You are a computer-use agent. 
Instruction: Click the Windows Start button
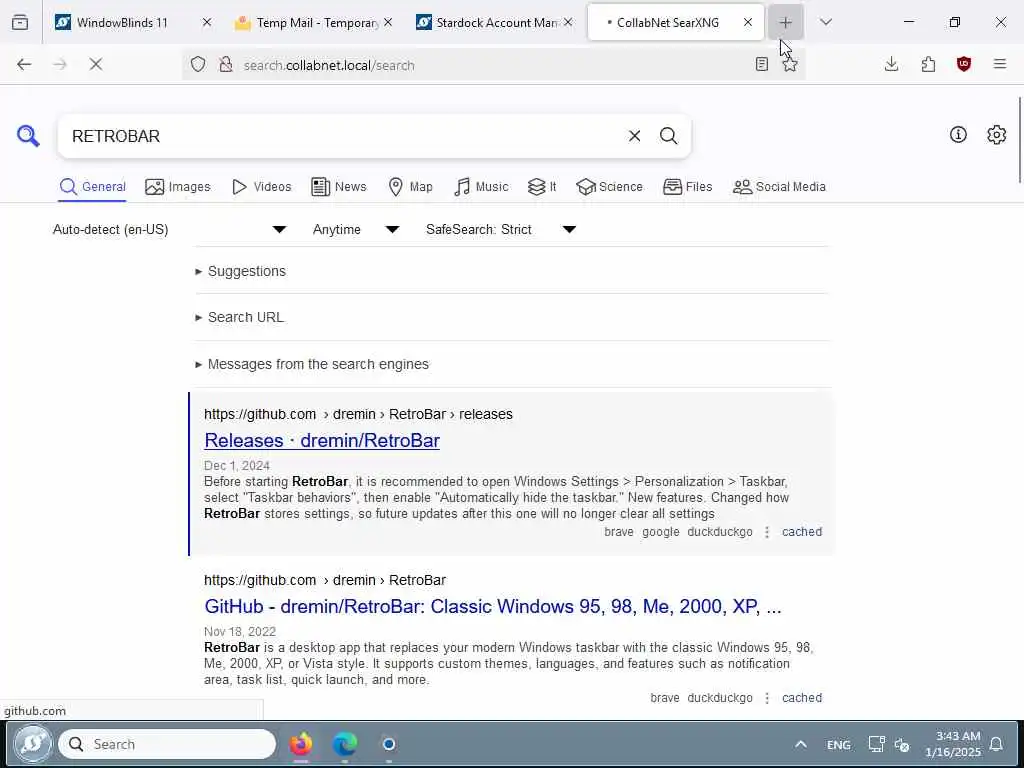(33, 744)
